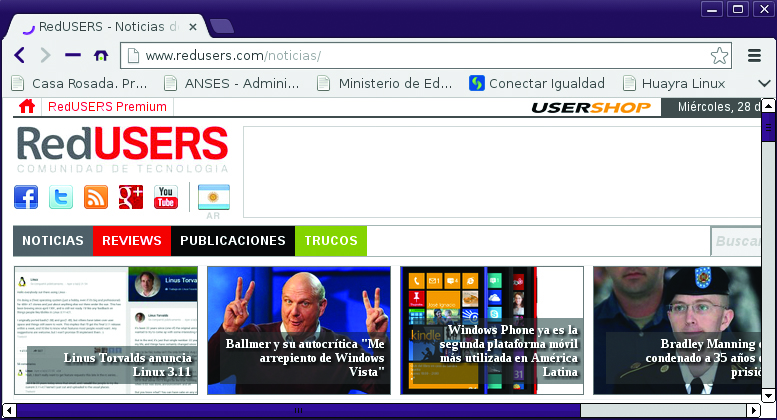Viewport: 777px width, 420px height.
Task: Open the browser home page icon
Action: [101, 55]
